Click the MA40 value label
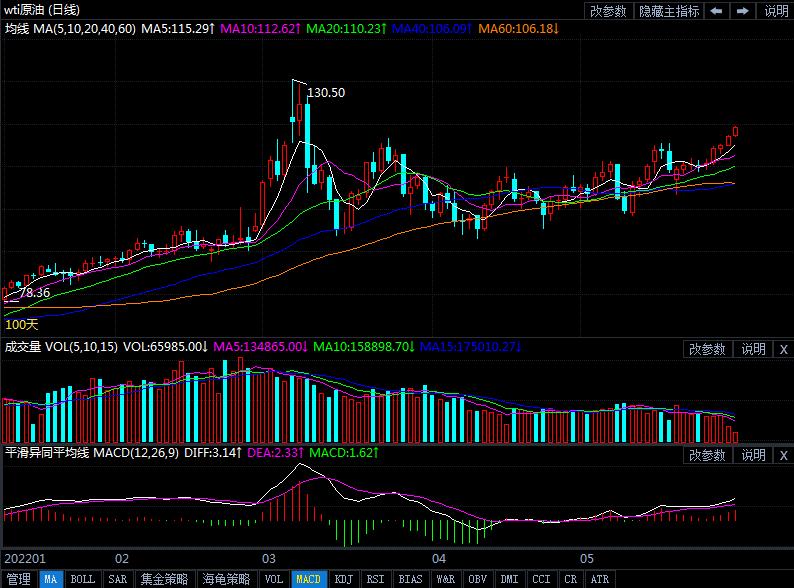The width and height of the screenshot is (794, 588). click(x=432, y=29)
